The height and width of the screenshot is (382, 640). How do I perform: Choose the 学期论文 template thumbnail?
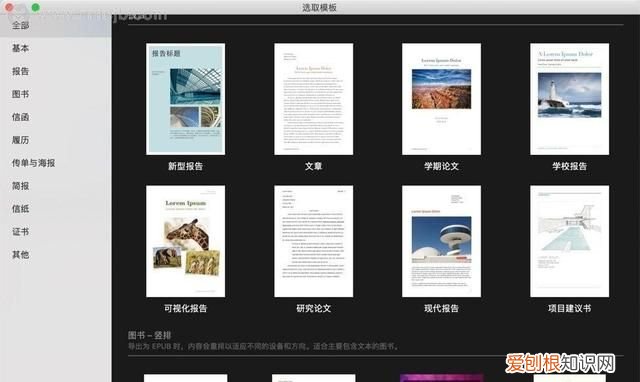441,99
